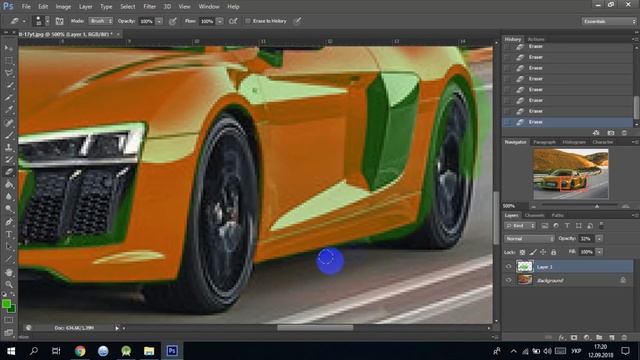Select the Clone Stamp tool
Viewport: 640px width, 360px height.
(9, 147)
